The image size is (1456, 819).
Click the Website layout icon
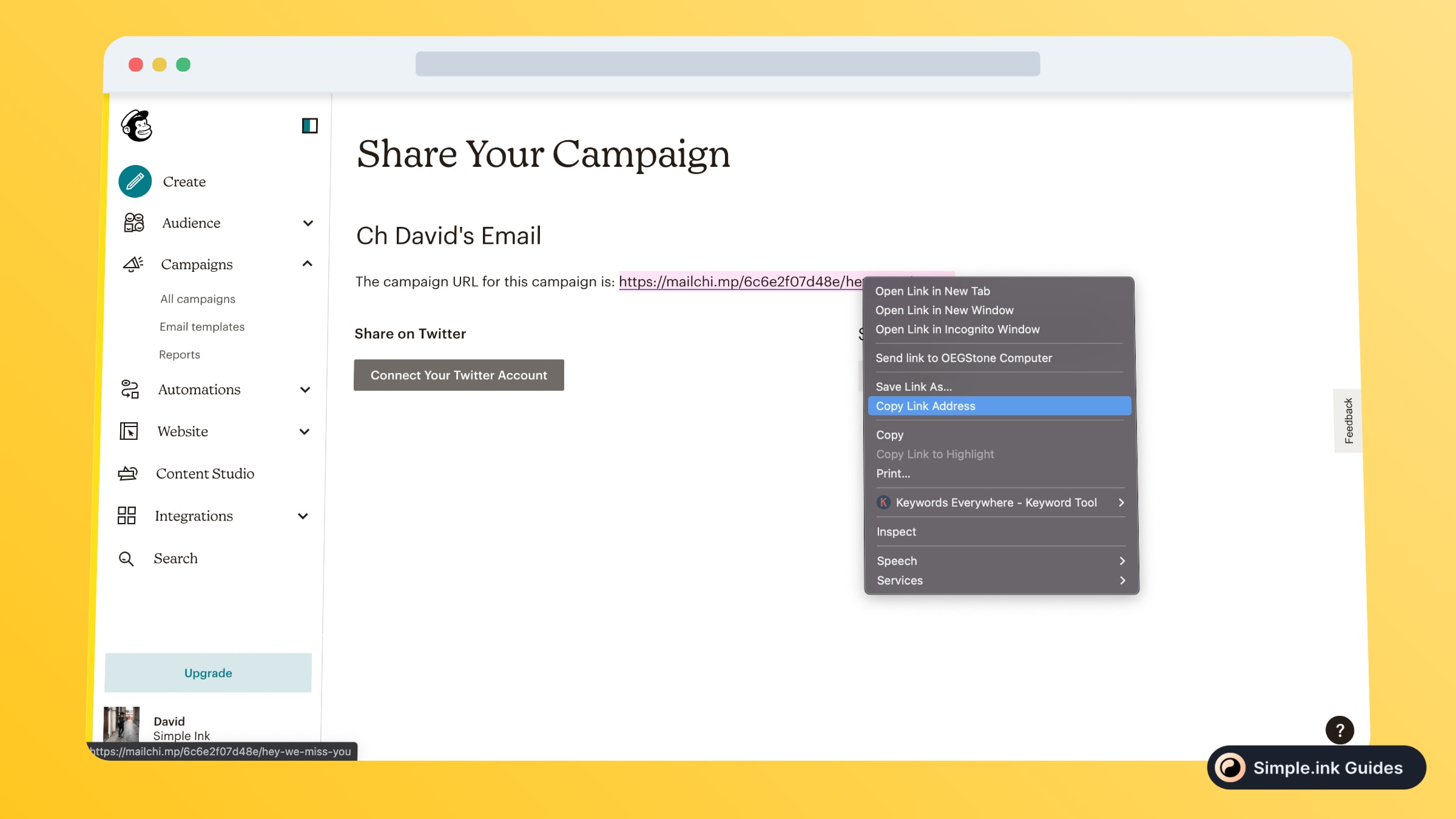click(129, 431)
